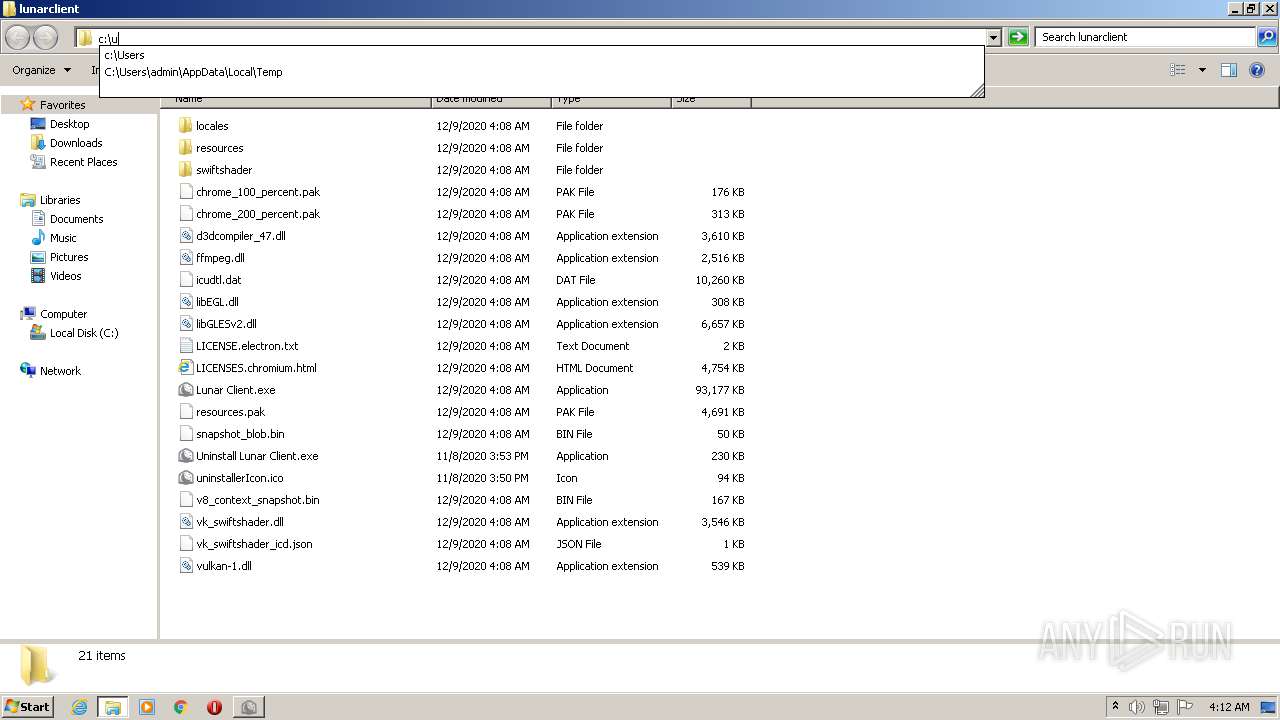
Task: Click the Search lunarclient box
Action: tap(1146, 37)
